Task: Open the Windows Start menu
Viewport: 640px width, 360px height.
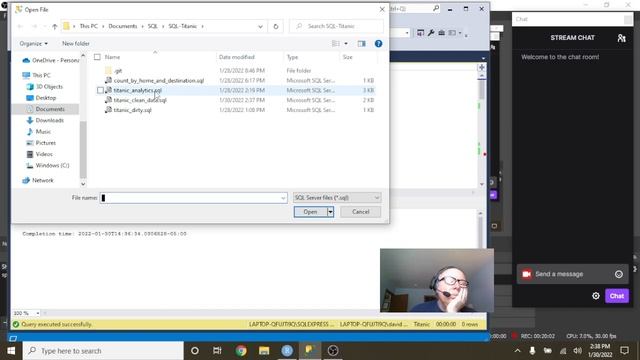Action: coord(11,351)
